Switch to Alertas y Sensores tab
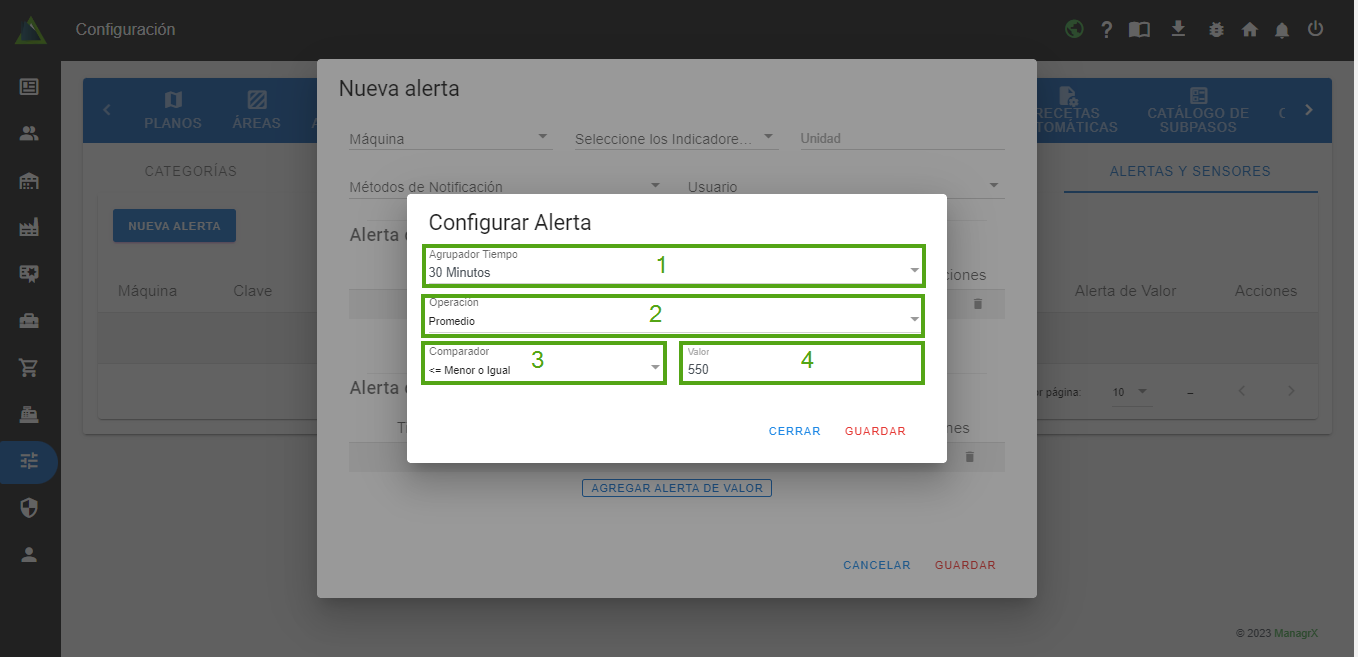 click(x=1189, y=171)
